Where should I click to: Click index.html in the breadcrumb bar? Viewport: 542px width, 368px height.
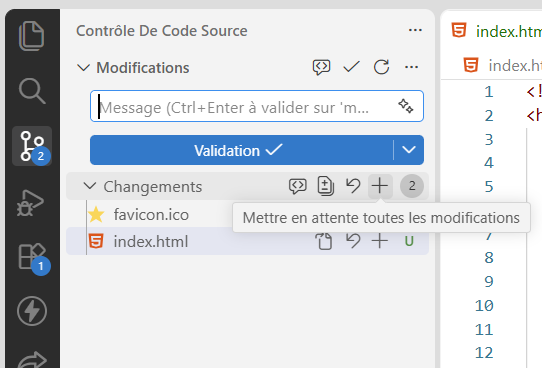pyautogui.click(x=515, y=65)
